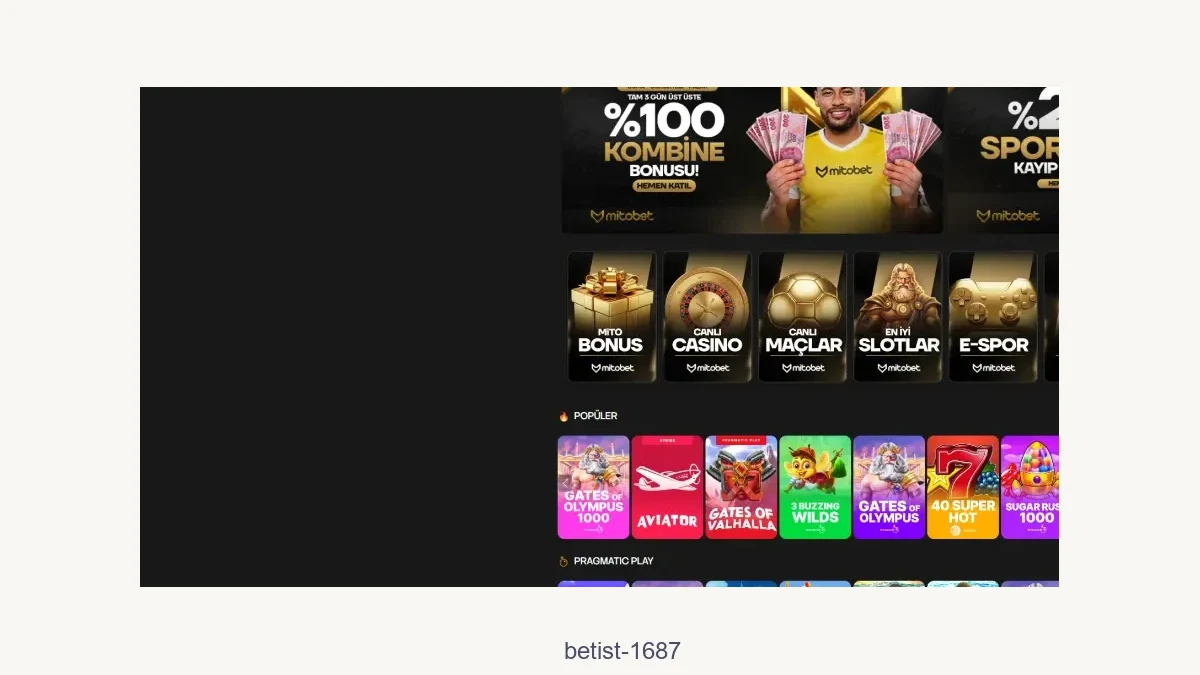Launch the Gates of Olympus 1000 game

[593, 487]
